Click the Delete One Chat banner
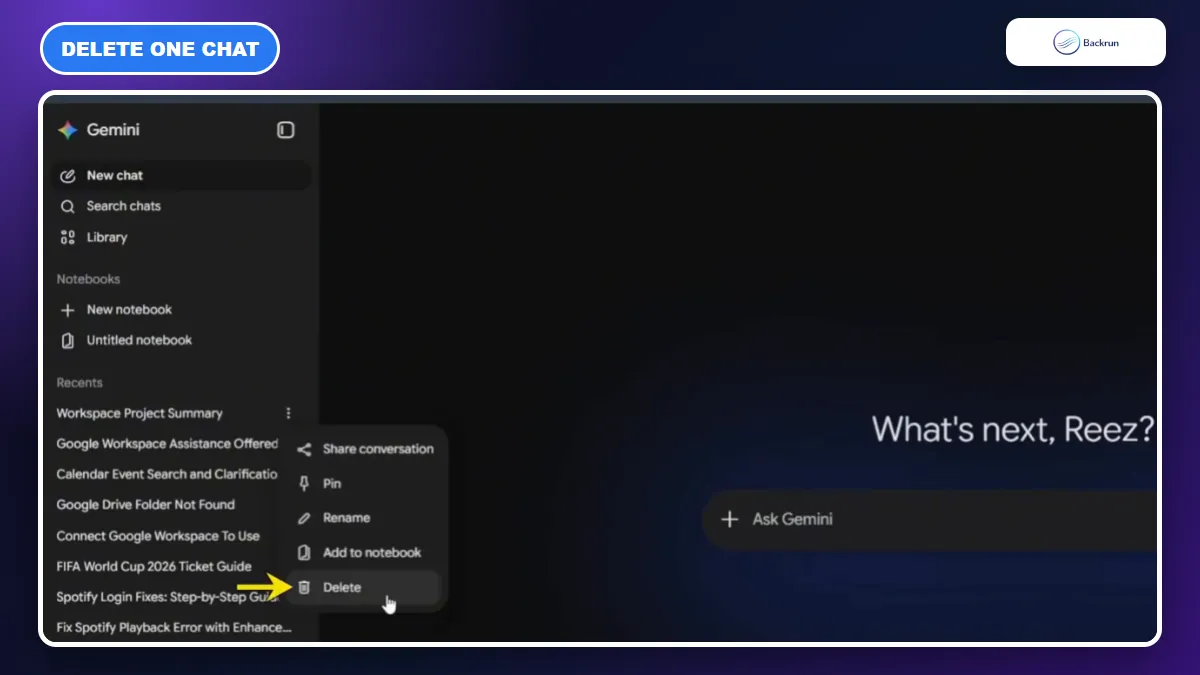Viewport: 1200px width, 675px height. pos(160,48)
